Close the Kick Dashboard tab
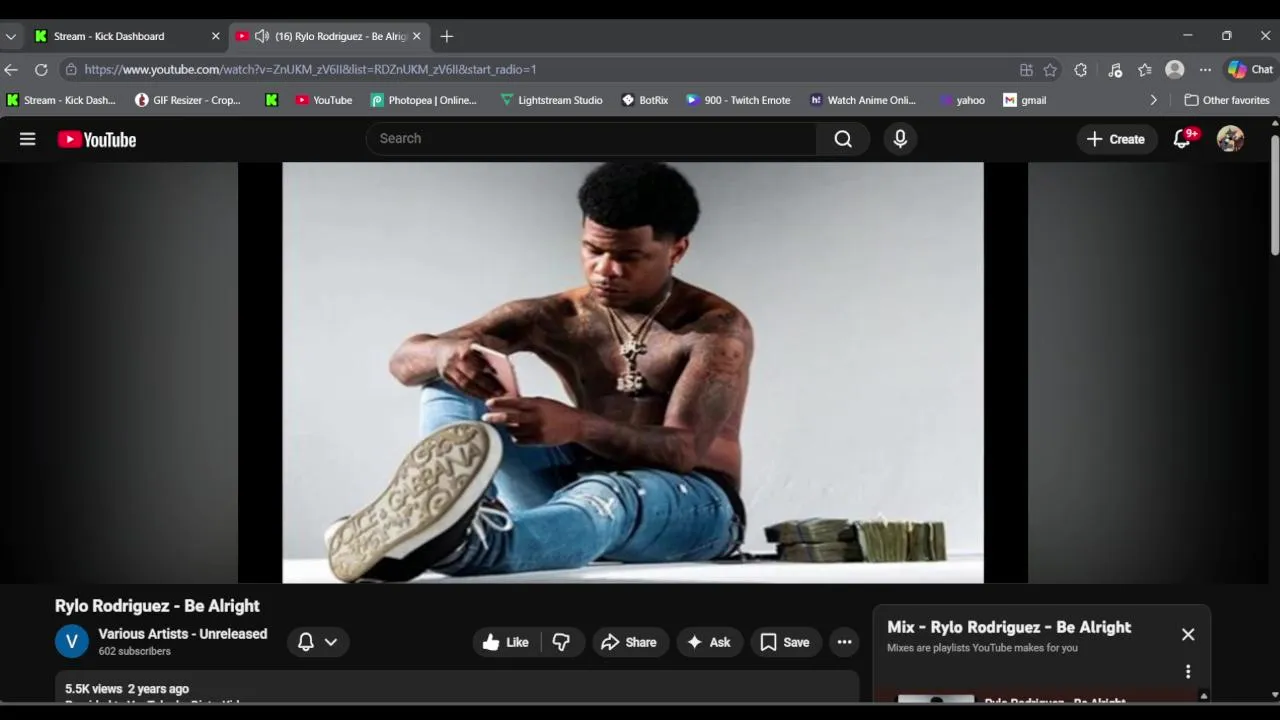The width and height of the screenshot is (1280, 720). [x=215, y=36]
